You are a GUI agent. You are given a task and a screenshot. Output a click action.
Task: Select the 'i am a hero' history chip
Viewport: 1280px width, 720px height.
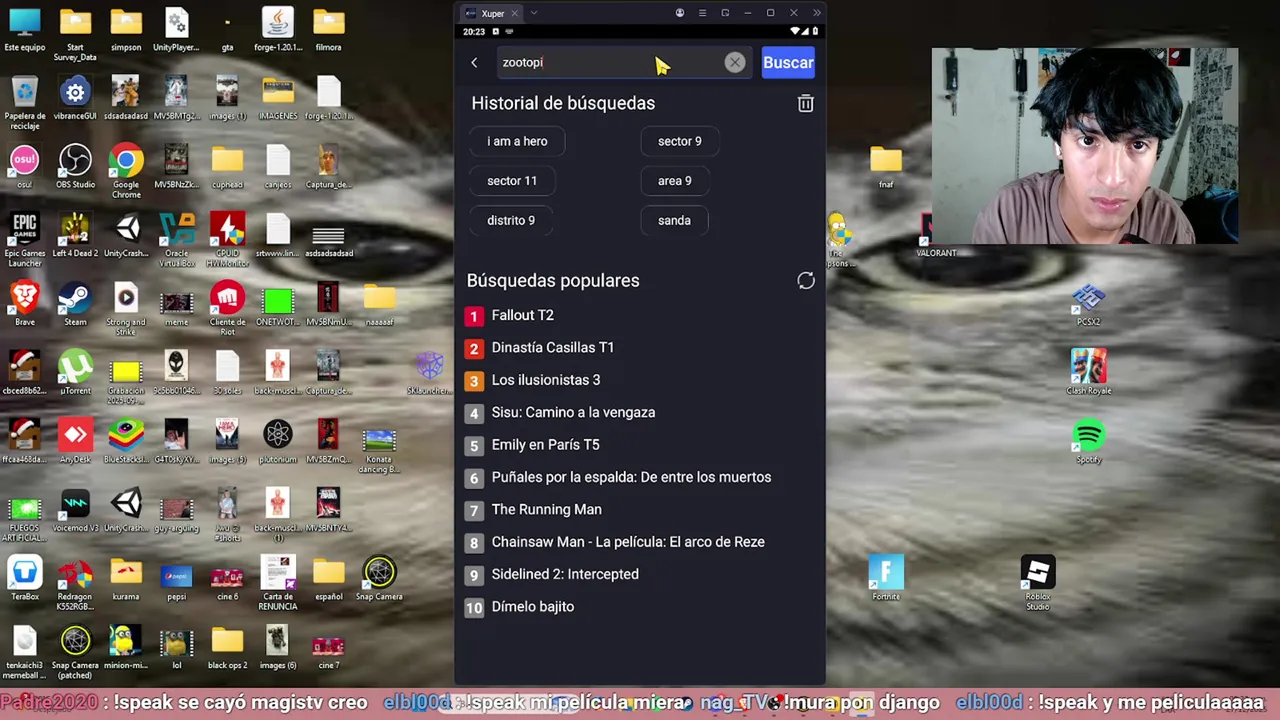click(x=517, y=141)
